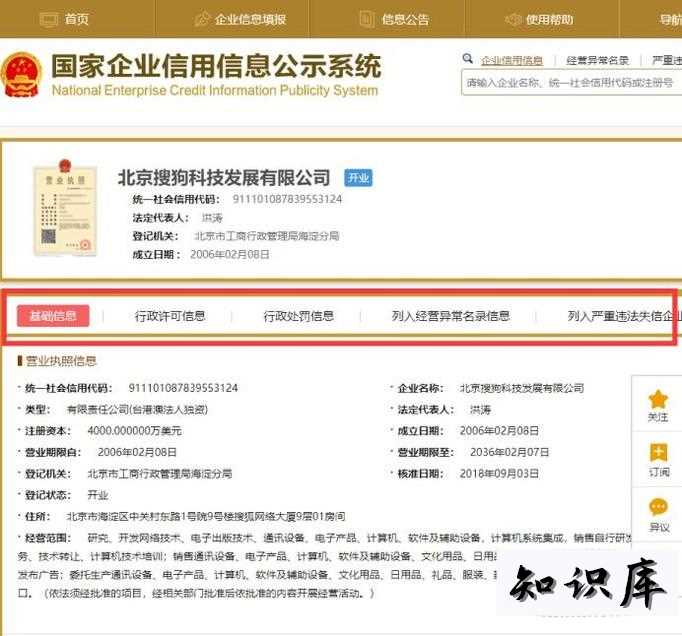Click the 营业期限至 date 2036年02月07日
The image size is (682, 636).
(x=509, y=452)
